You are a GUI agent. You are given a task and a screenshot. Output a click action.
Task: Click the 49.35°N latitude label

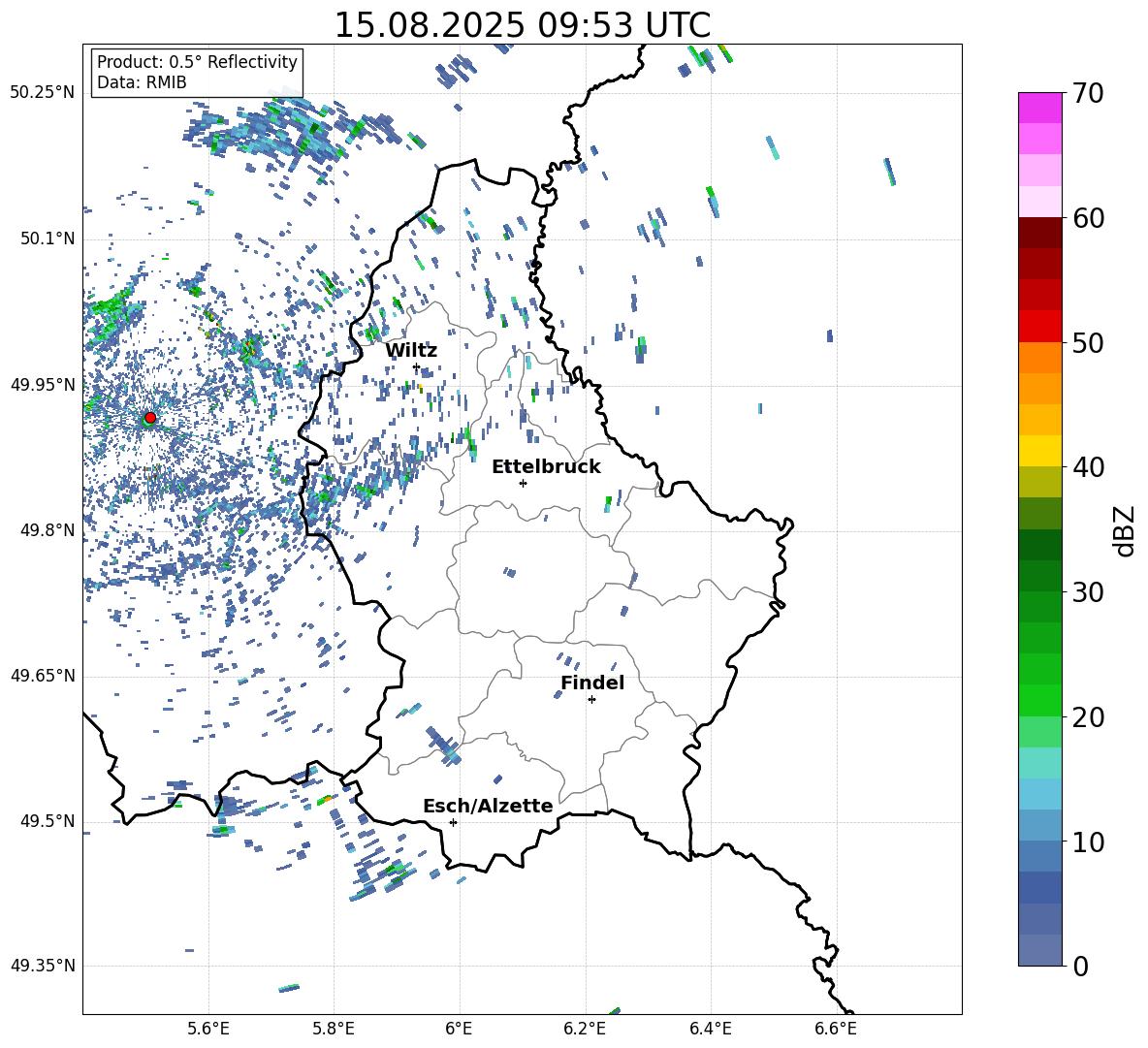[43, 966]
